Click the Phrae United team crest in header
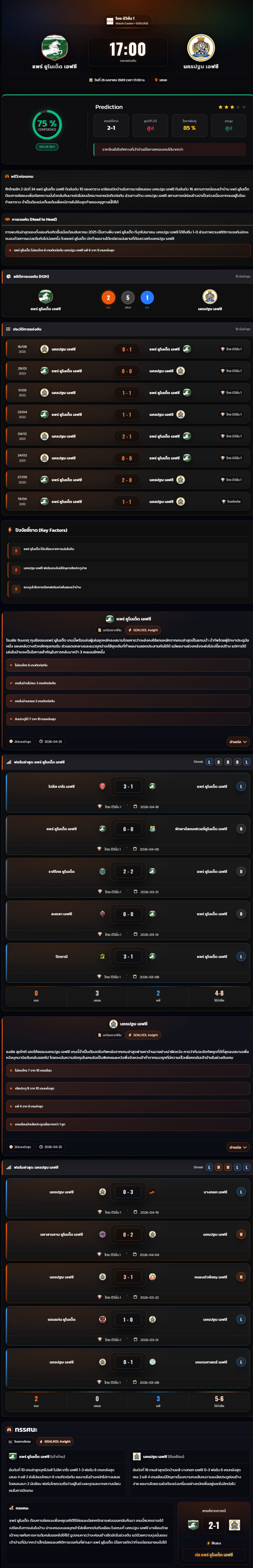 tap(54, 47)
